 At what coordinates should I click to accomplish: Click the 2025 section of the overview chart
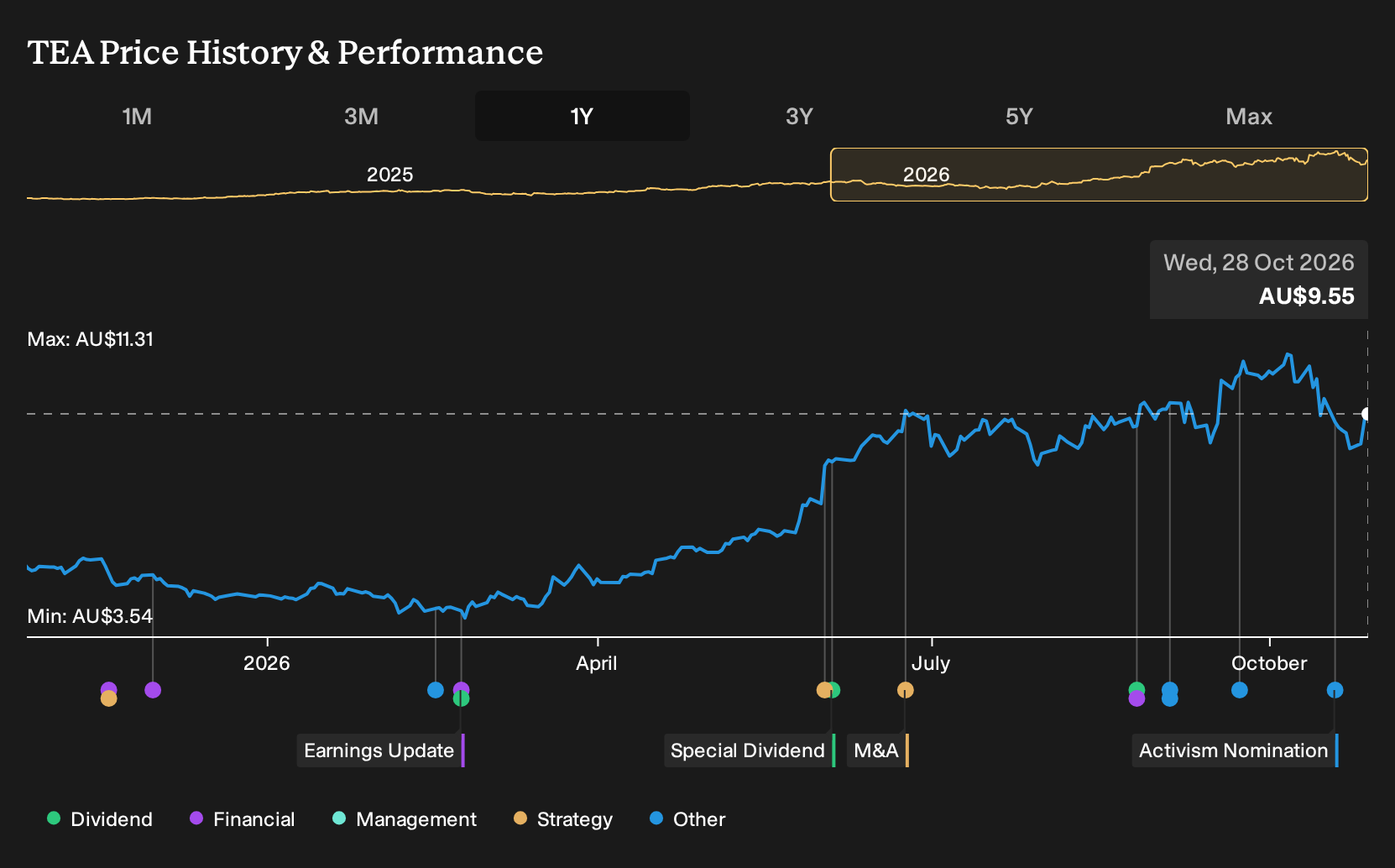tap(389, 175)
